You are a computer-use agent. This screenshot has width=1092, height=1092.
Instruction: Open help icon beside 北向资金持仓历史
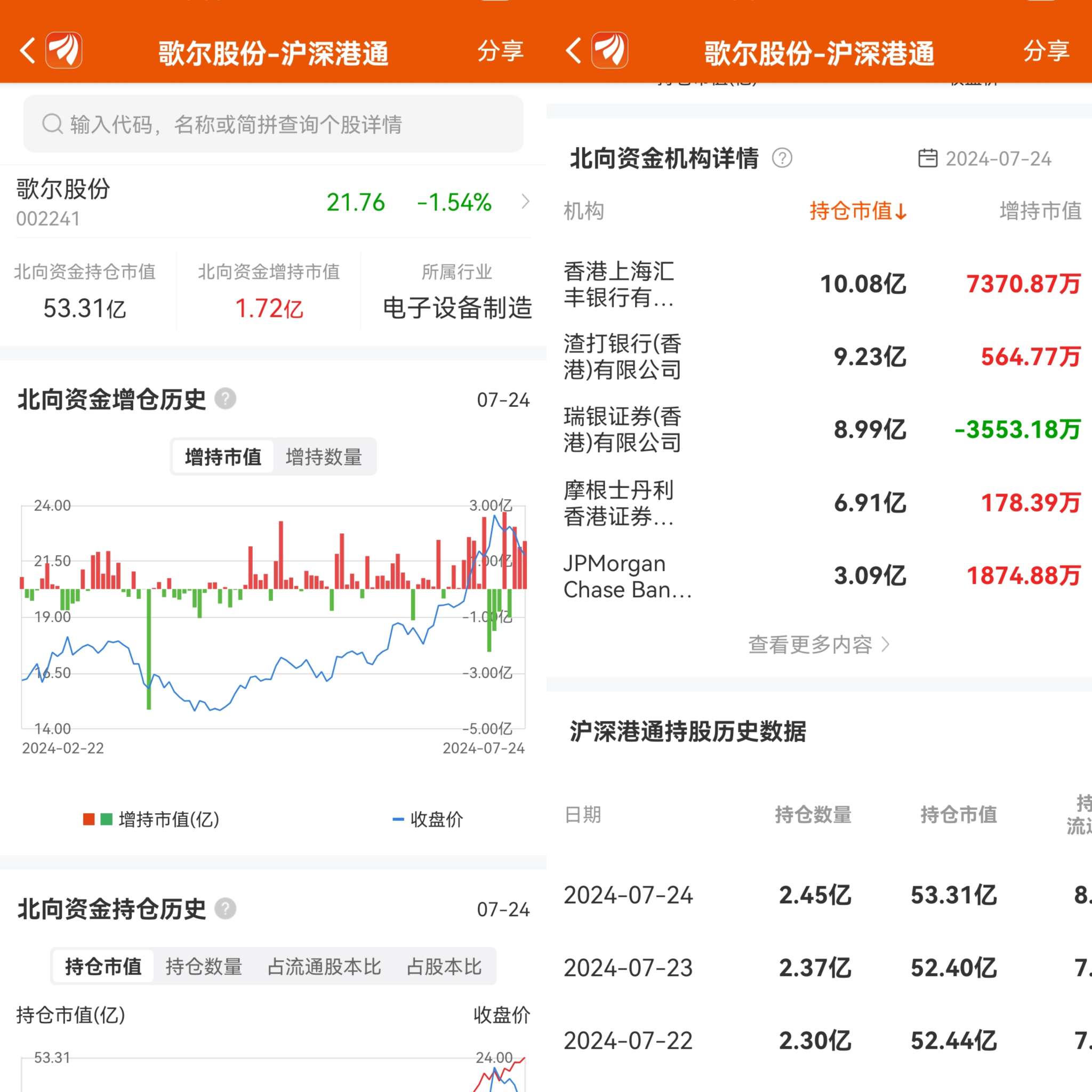pyautogui.click(x=225, y=909)
